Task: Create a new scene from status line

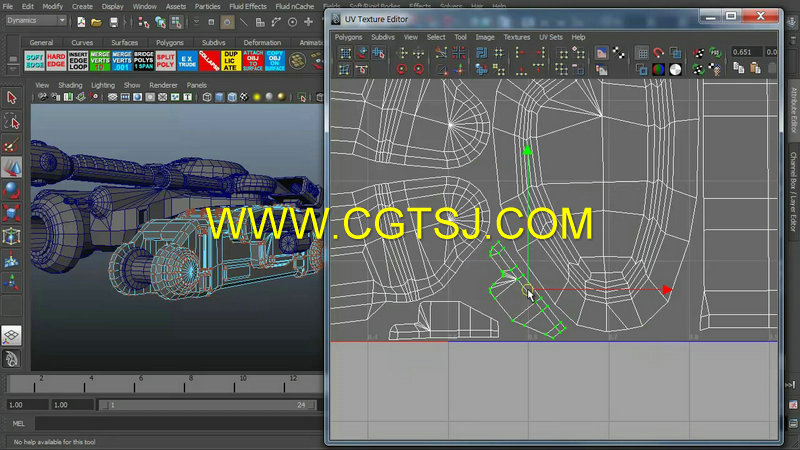Action: (81, 22)
